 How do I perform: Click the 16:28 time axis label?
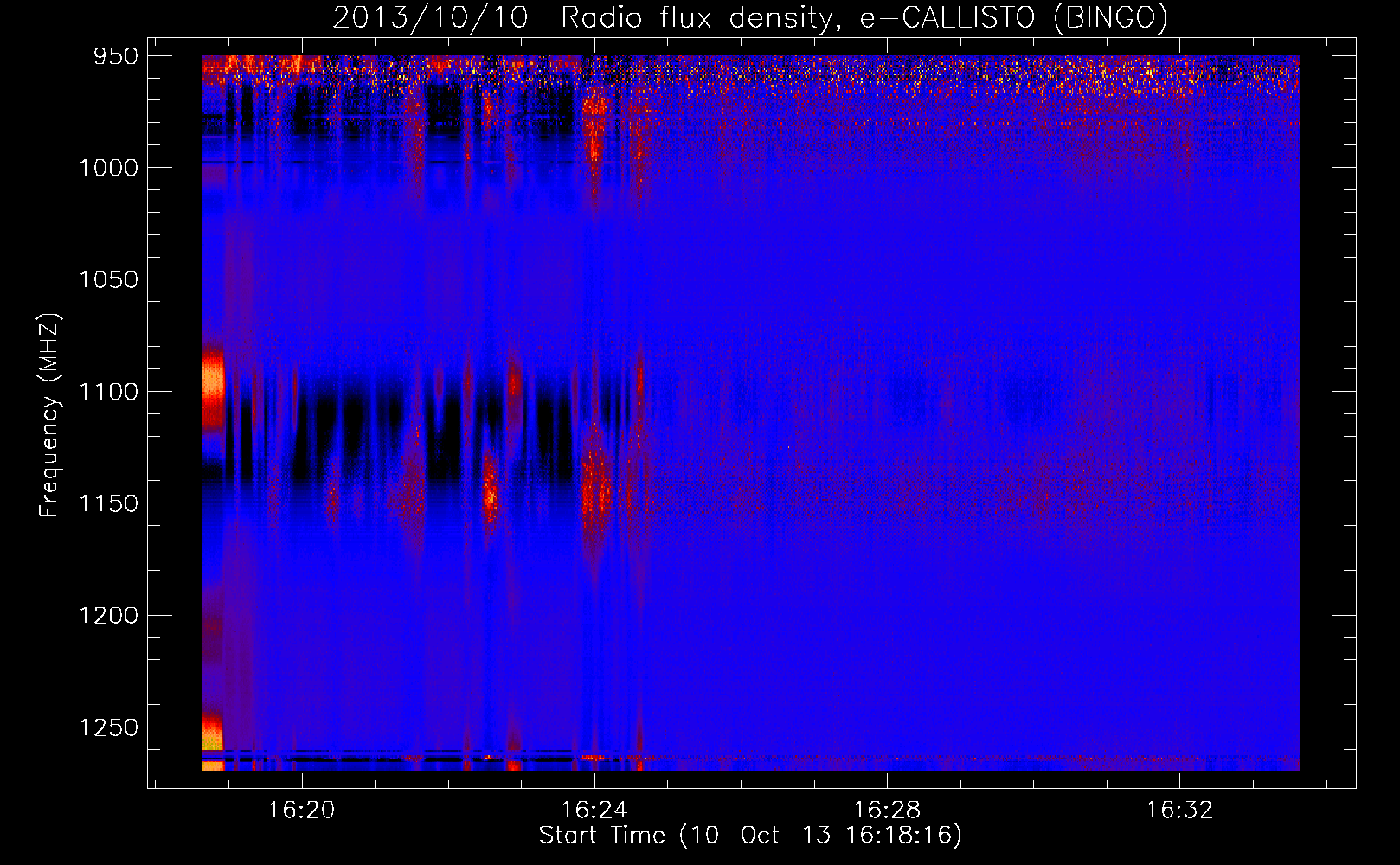887,810
